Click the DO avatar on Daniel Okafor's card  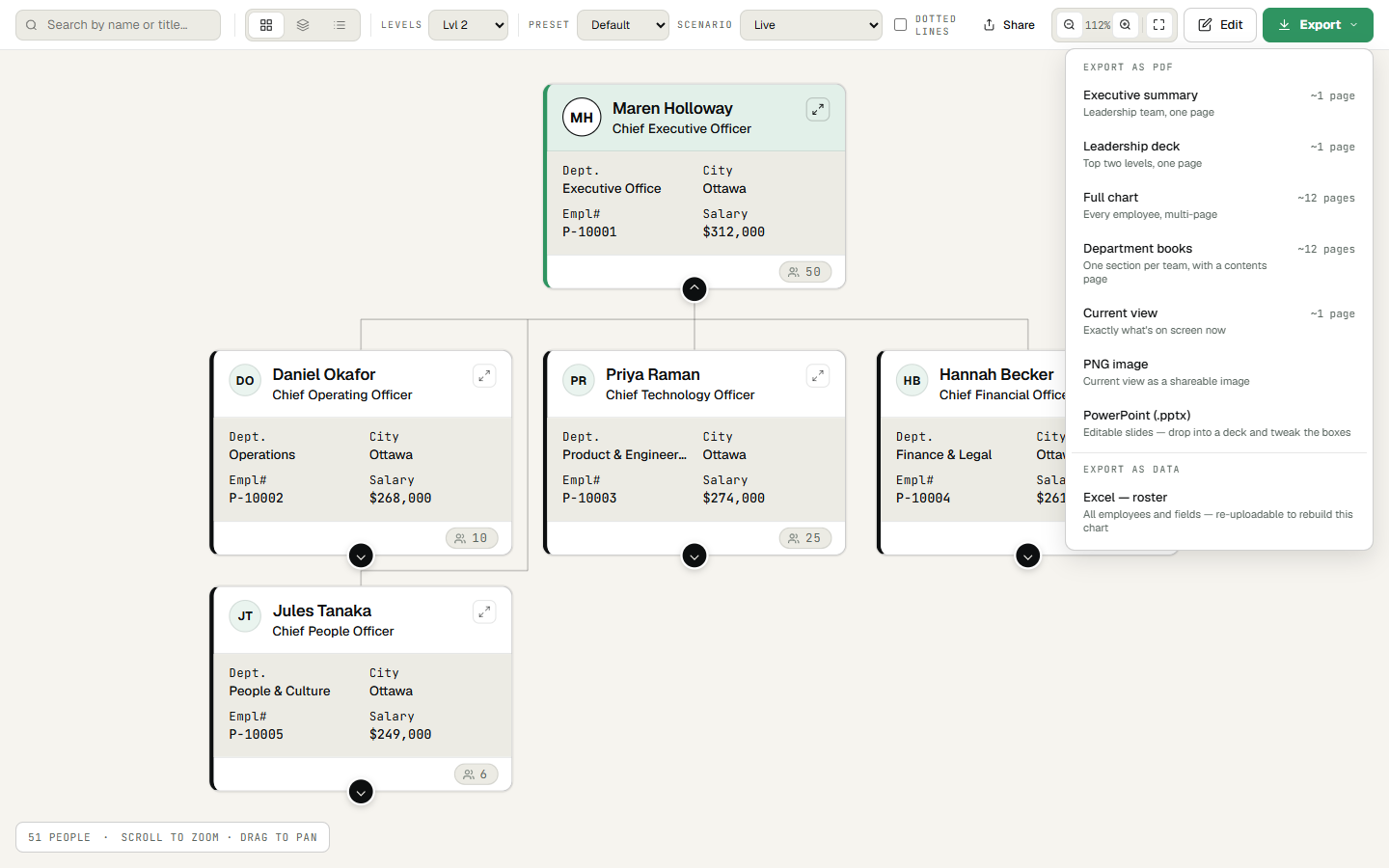(x=245, y=380)
